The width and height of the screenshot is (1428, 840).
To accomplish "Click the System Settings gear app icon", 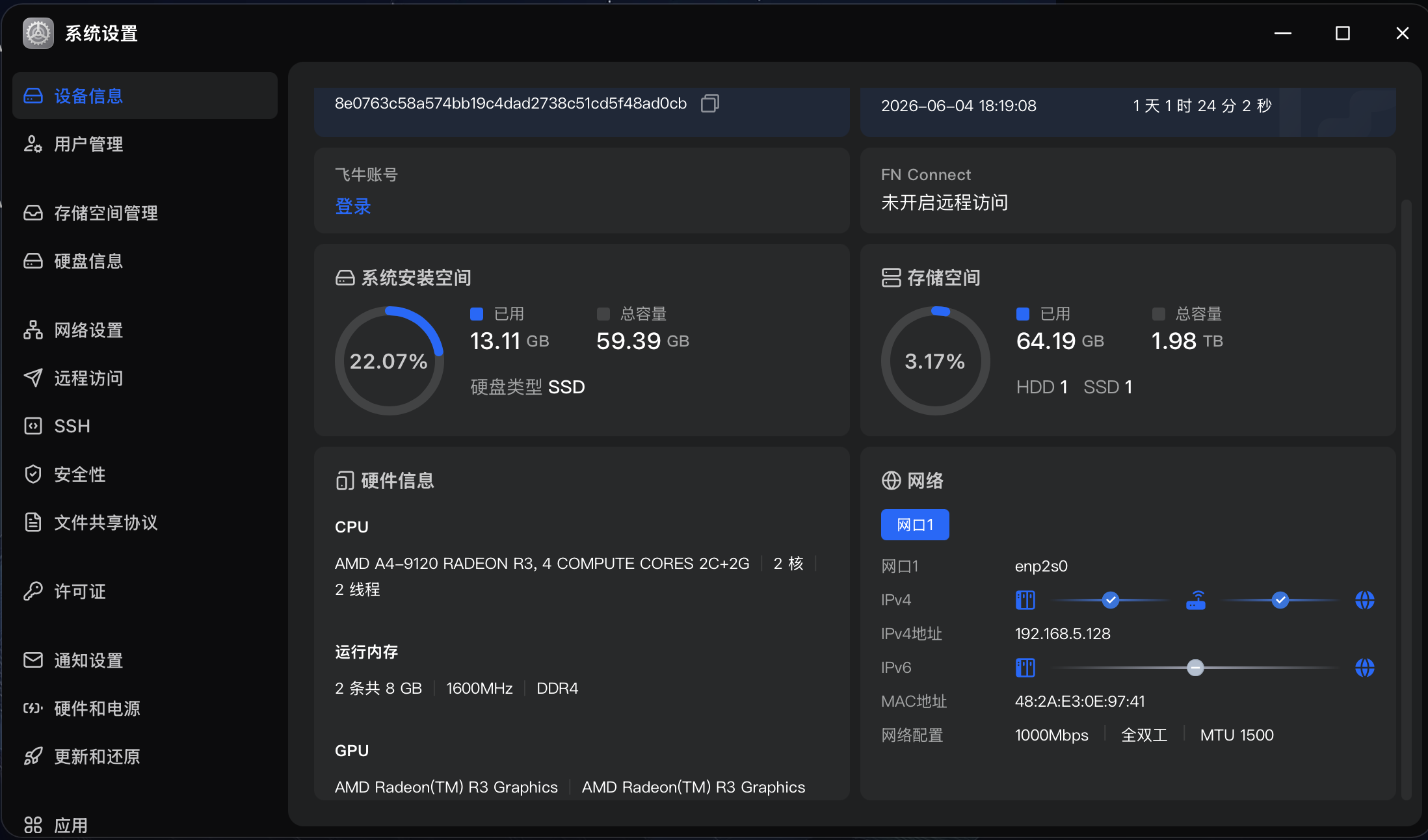I will pos(38,33).
